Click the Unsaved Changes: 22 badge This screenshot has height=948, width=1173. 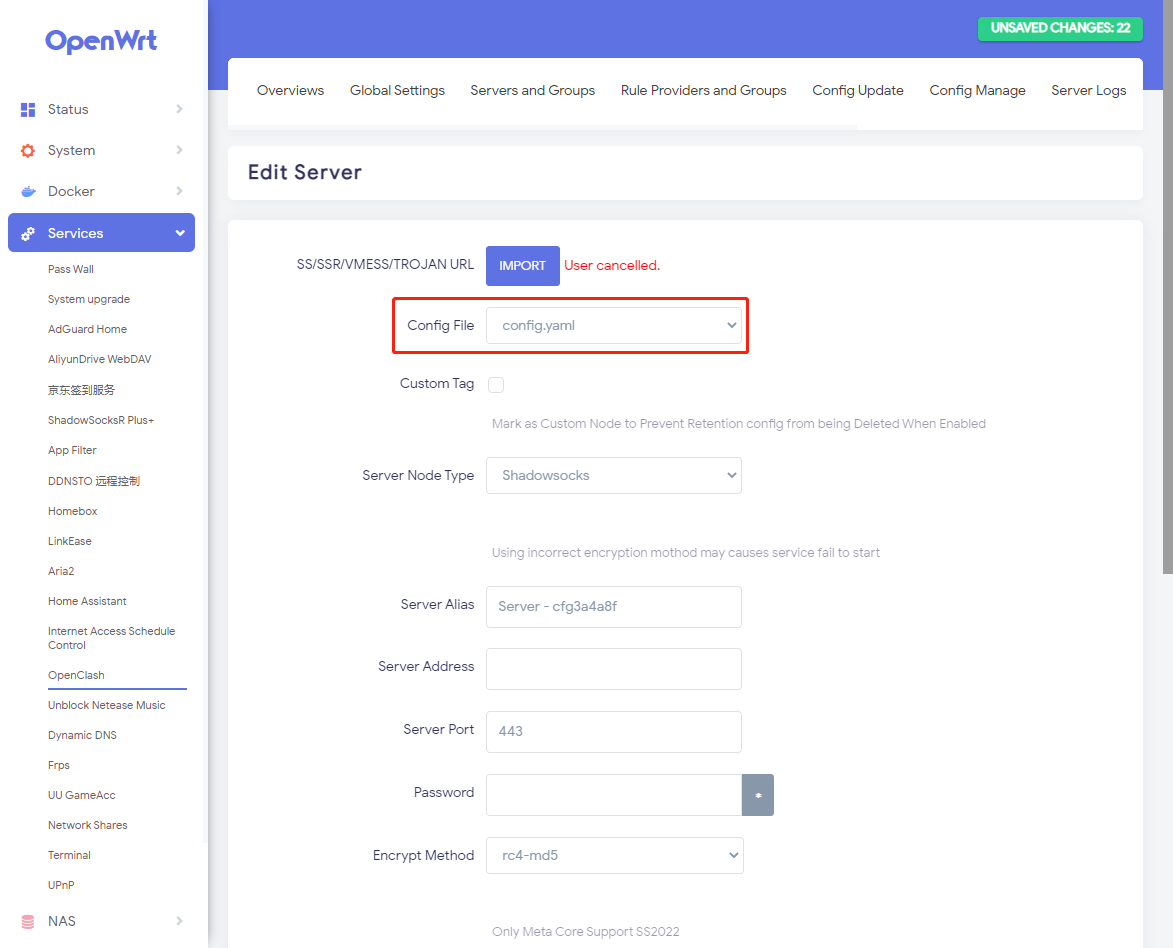tap(1060, 28)
